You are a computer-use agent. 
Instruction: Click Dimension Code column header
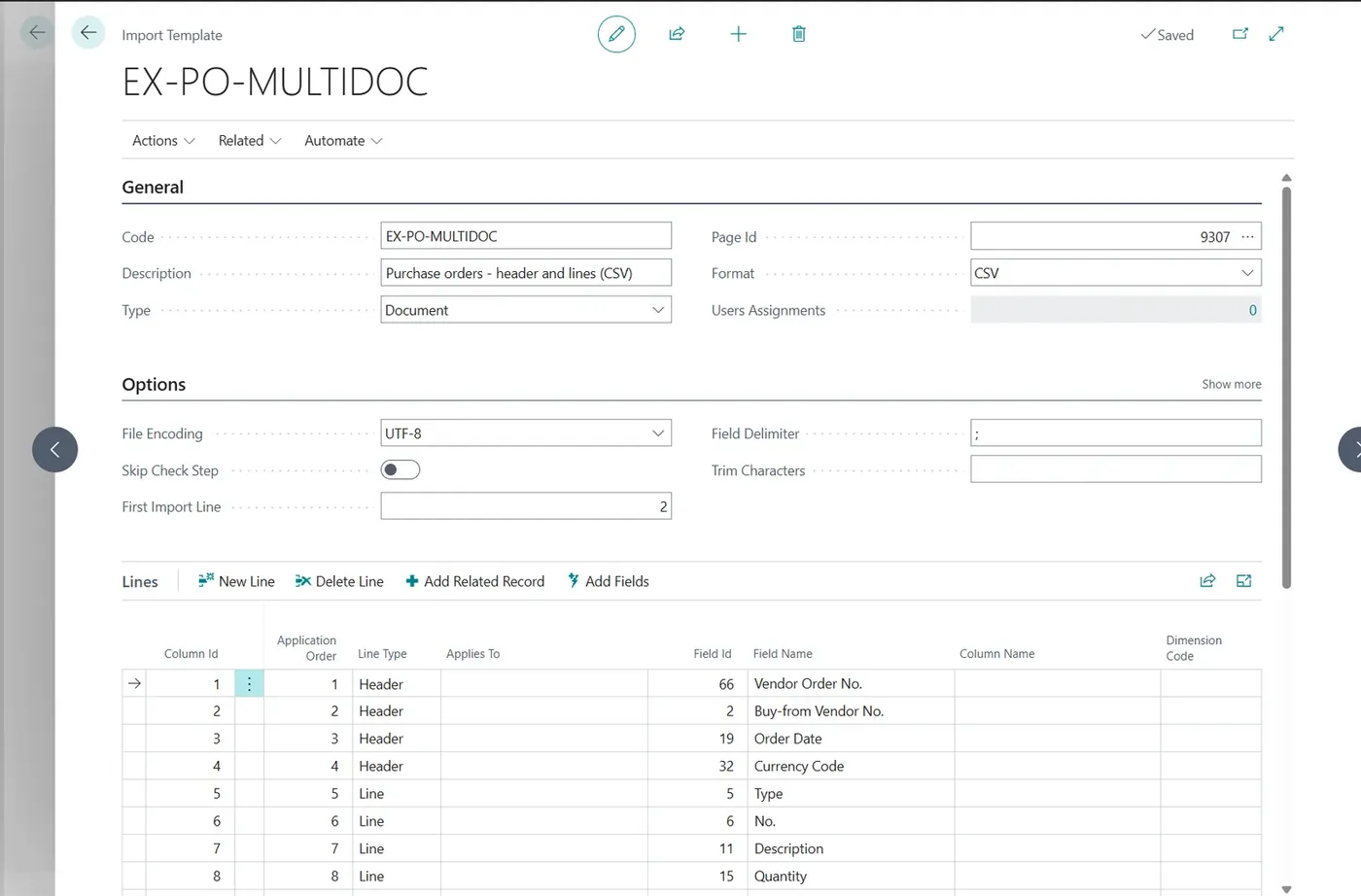point(1194,648)
